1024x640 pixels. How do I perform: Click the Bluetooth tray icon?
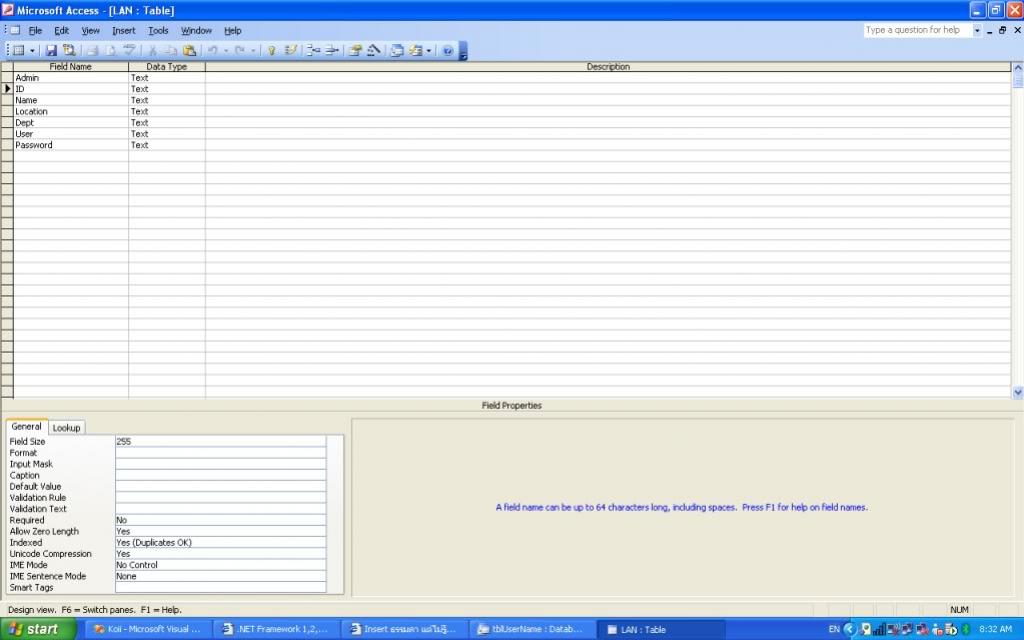[x=965, y=630]
